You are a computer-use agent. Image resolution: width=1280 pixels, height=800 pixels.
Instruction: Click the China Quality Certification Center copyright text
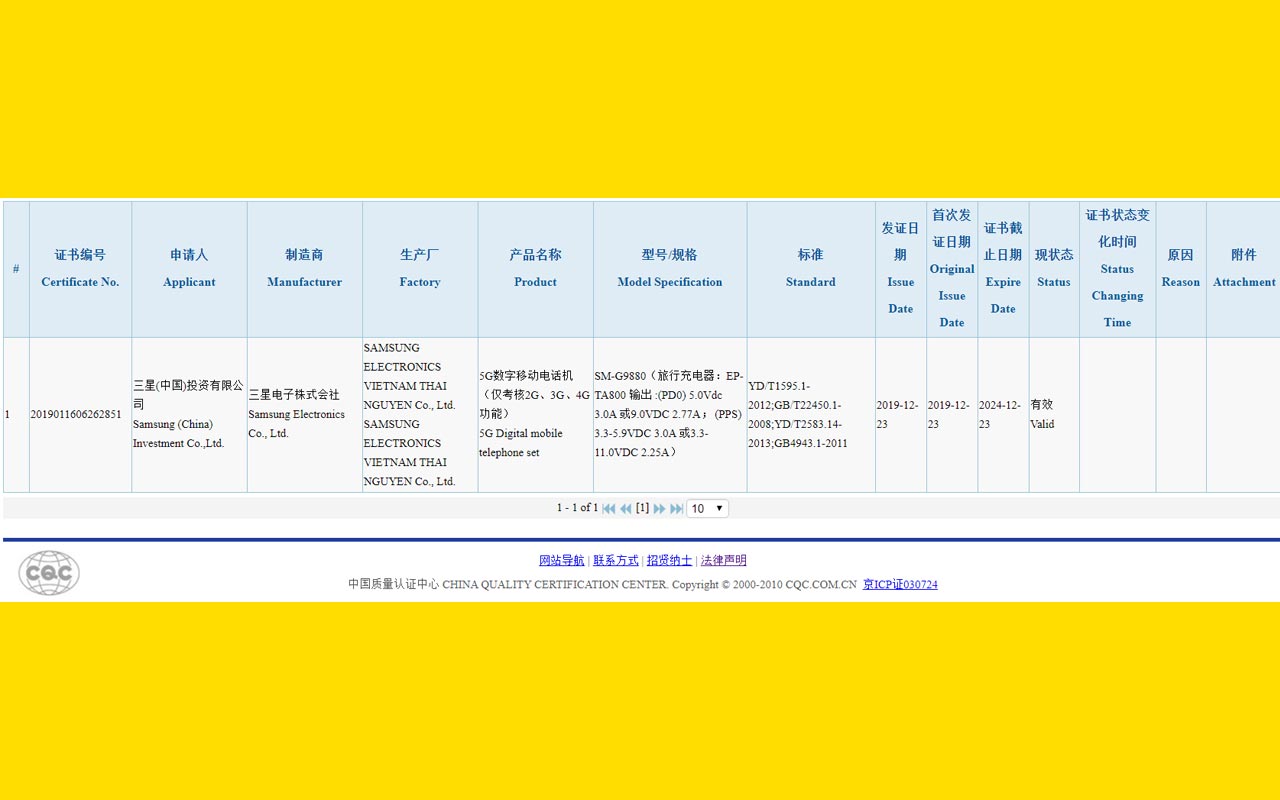point(602,584)
